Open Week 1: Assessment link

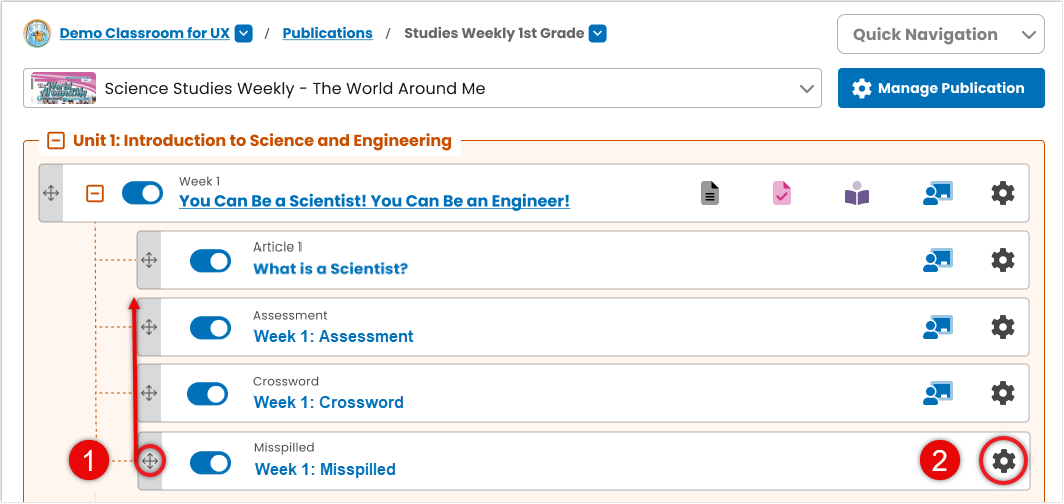[x=333, y=336]
